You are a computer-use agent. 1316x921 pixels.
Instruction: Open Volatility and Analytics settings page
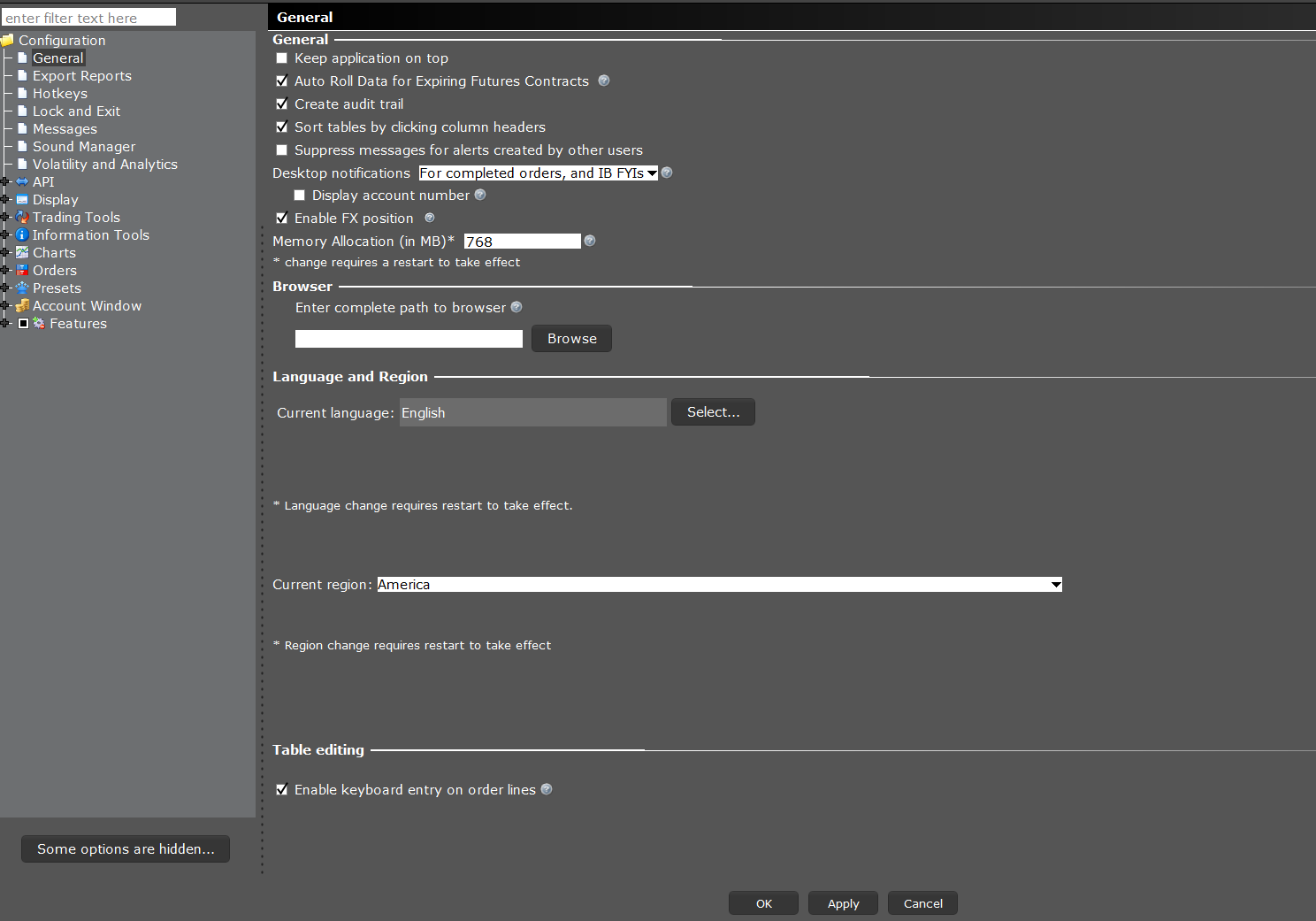pos(104,165)
